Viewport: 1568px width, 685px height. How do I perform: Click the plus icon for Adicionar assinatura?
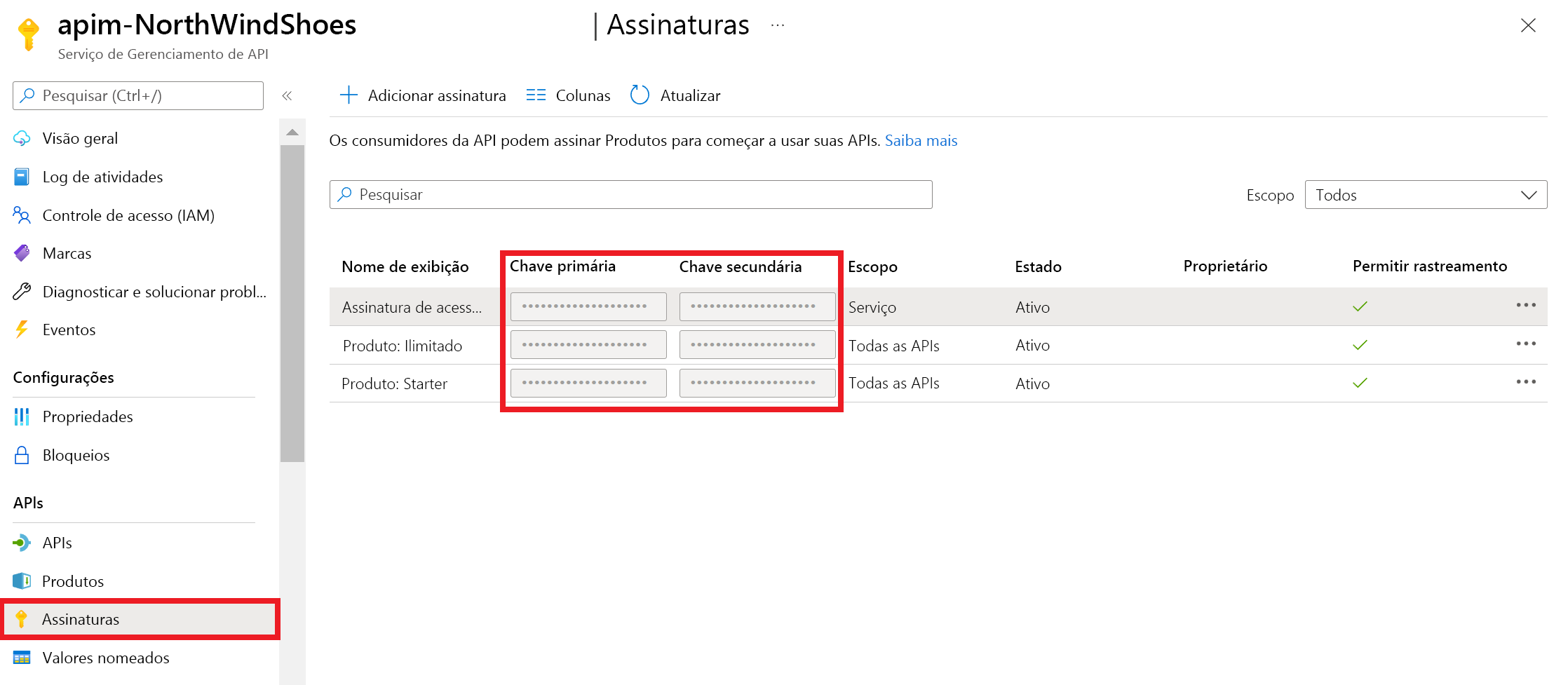coord(349,95)
